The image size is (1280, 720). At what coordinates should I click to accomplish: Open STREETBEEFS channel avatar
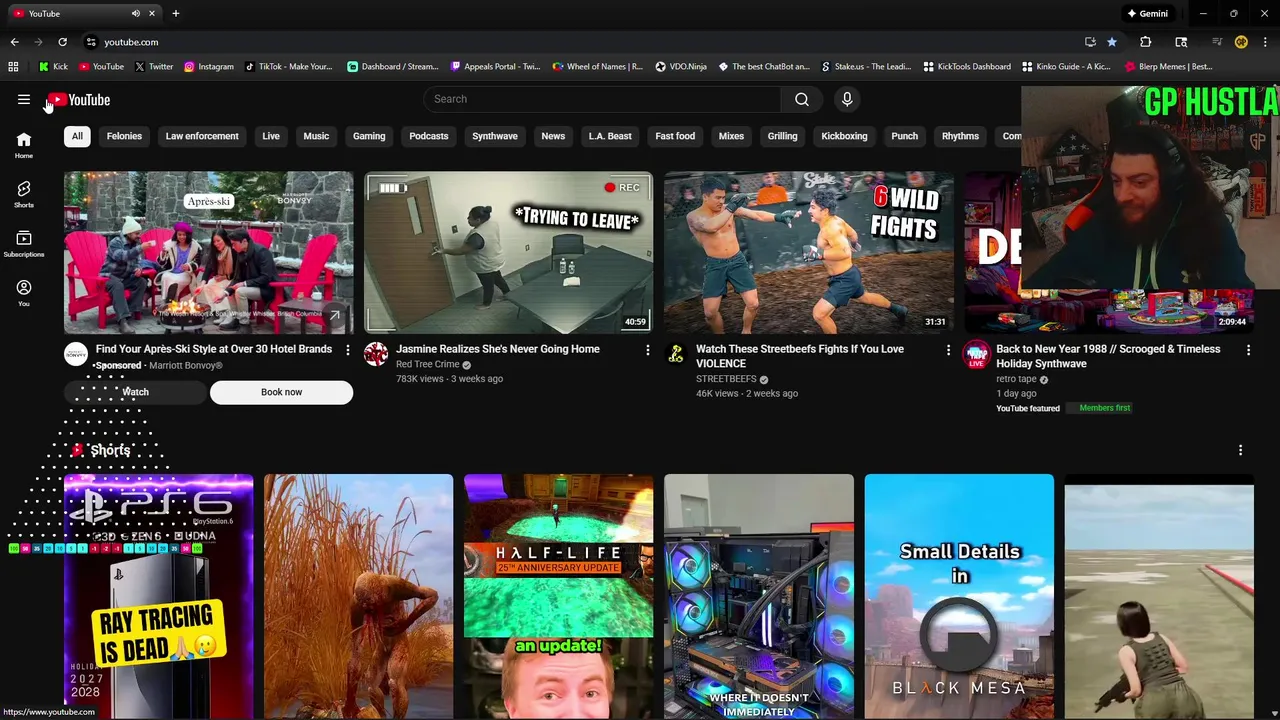(x=676, y=354)
